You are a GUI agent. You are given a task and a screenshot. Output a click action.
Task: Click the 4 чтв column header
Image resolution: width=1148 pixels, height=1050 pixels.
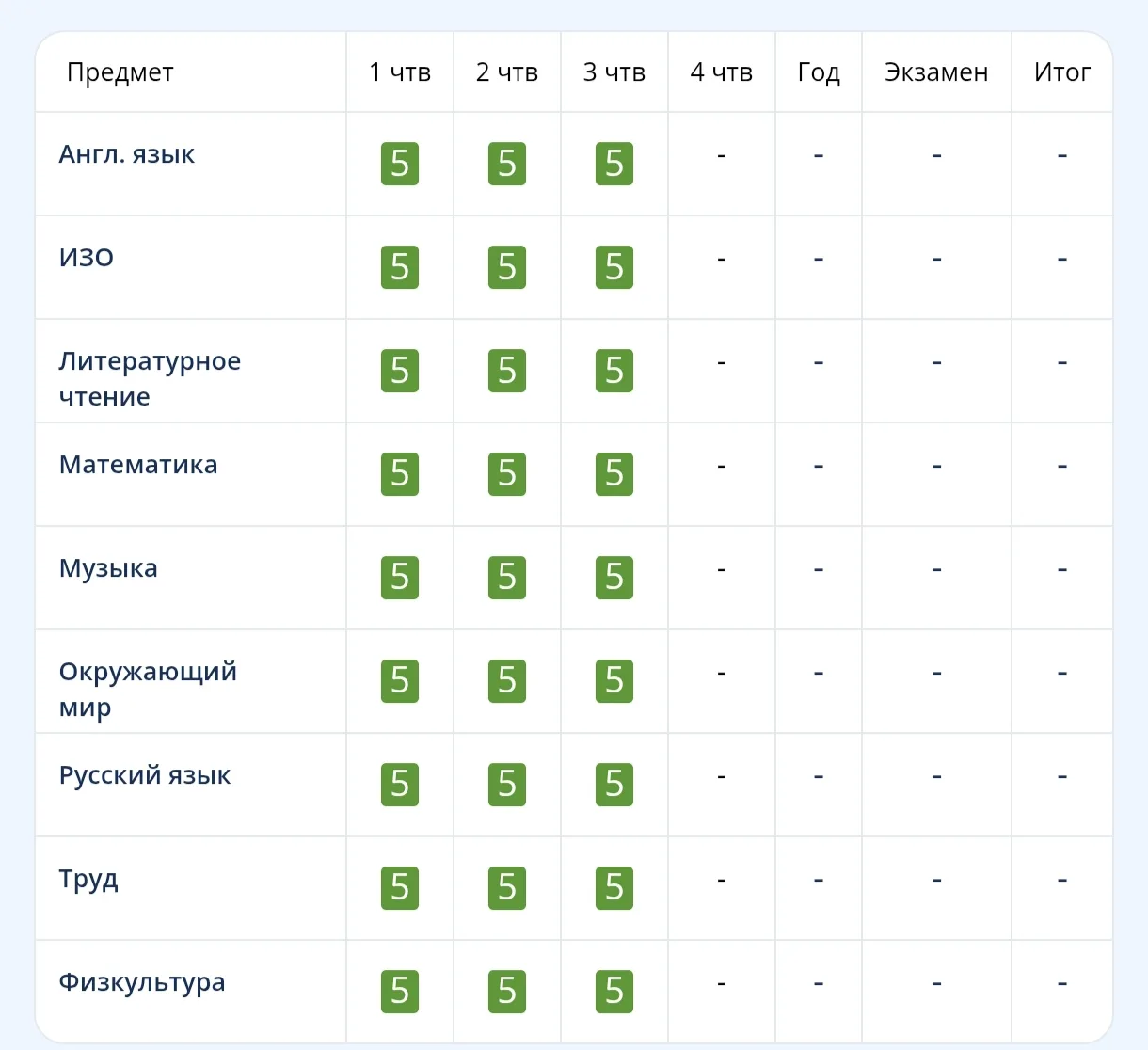(x=722, y=72)
